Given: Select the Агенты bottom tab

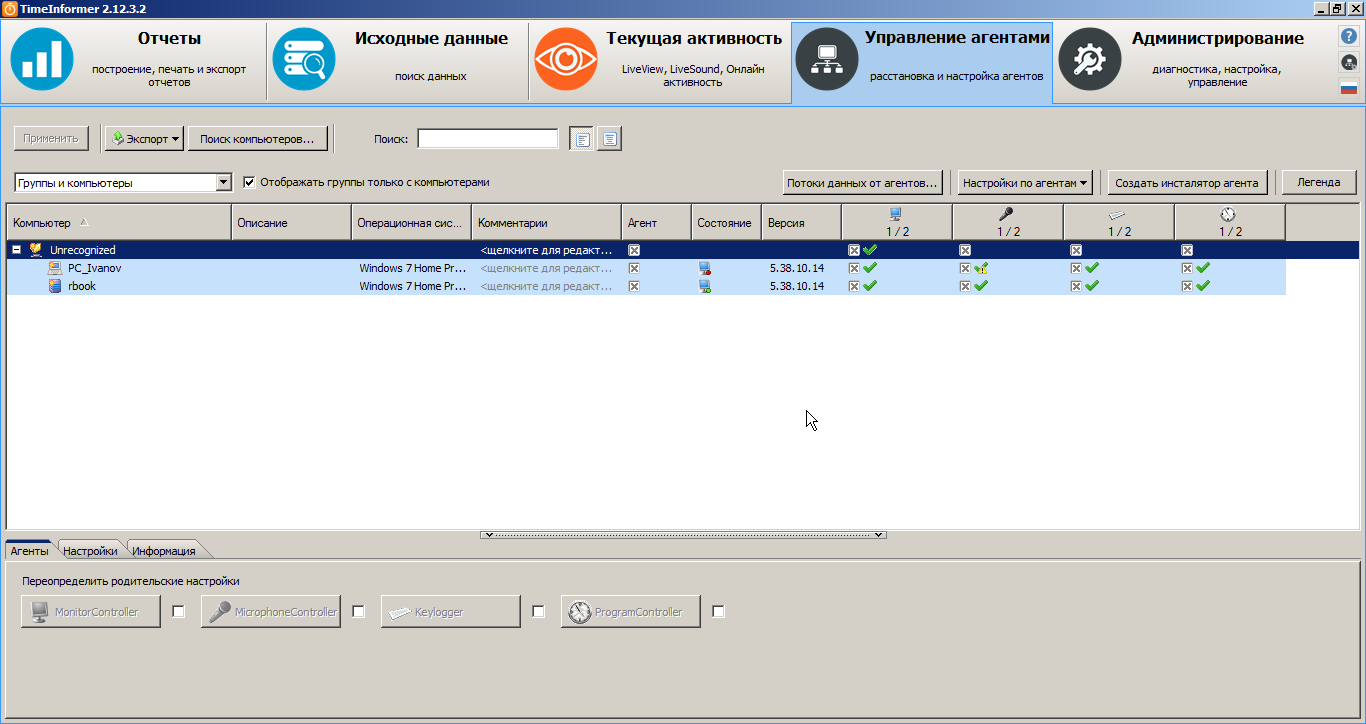Looking at the screenshot, I should pos(30,551).
